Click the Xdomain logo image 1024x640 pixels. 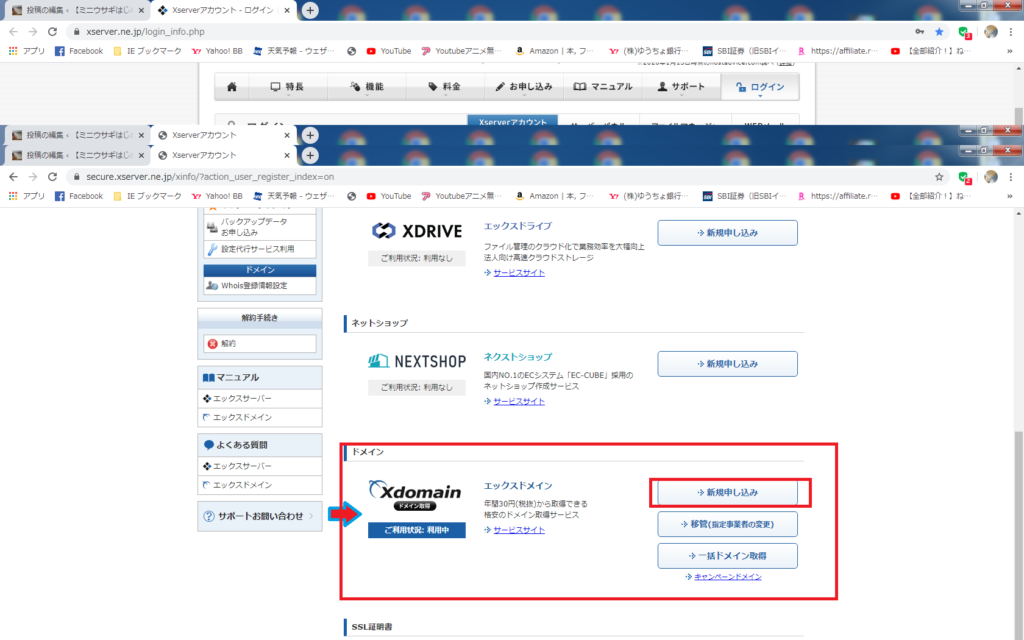pos(416,495)
